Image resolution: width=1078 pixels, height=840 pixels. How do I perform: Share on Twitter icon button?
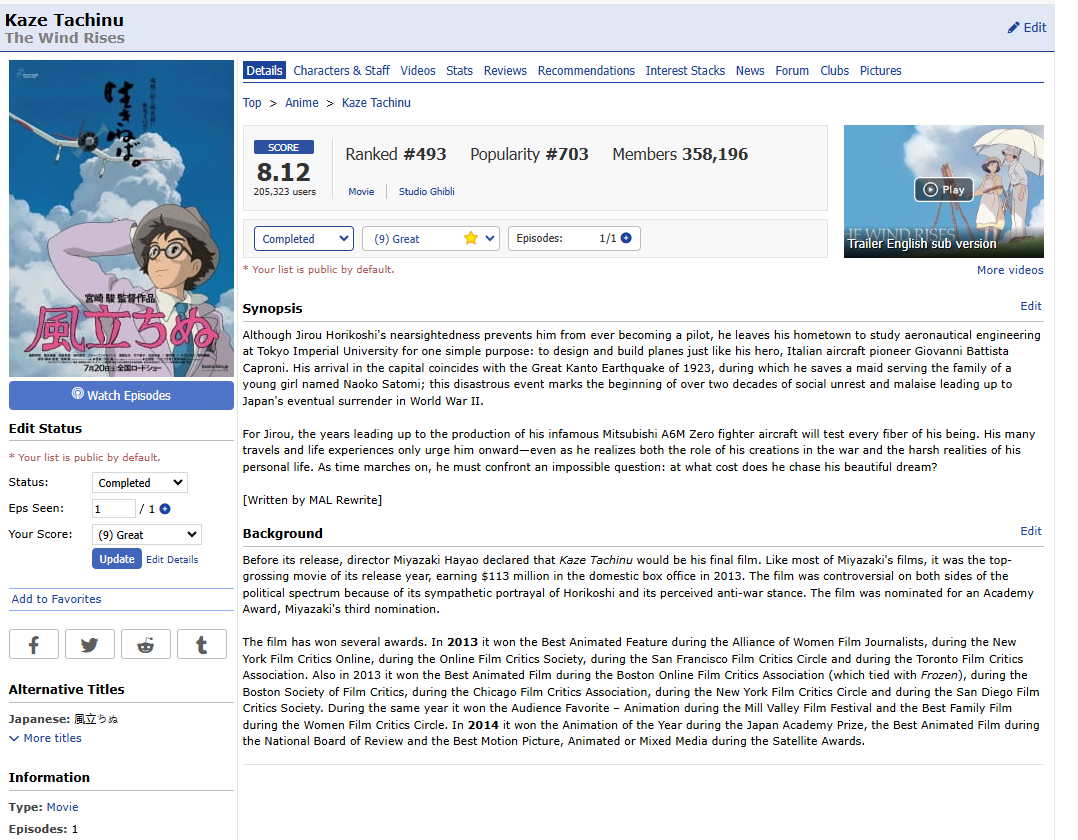click(89, 644)
